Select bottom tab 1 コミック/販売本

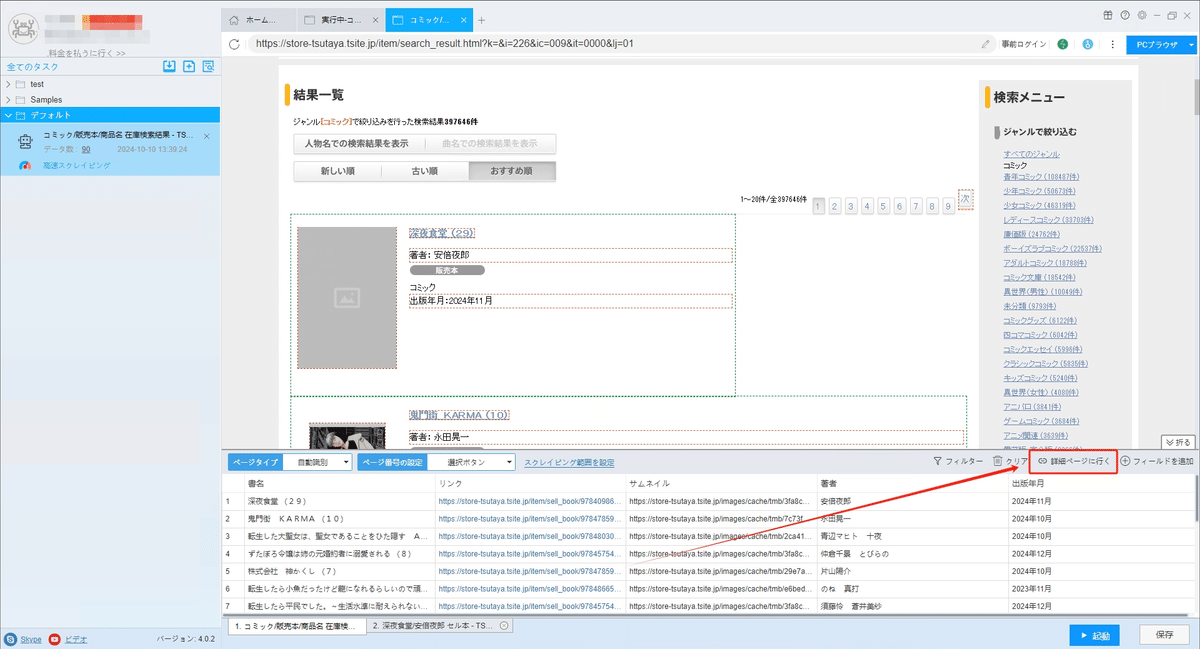click(x=295, y=625)
